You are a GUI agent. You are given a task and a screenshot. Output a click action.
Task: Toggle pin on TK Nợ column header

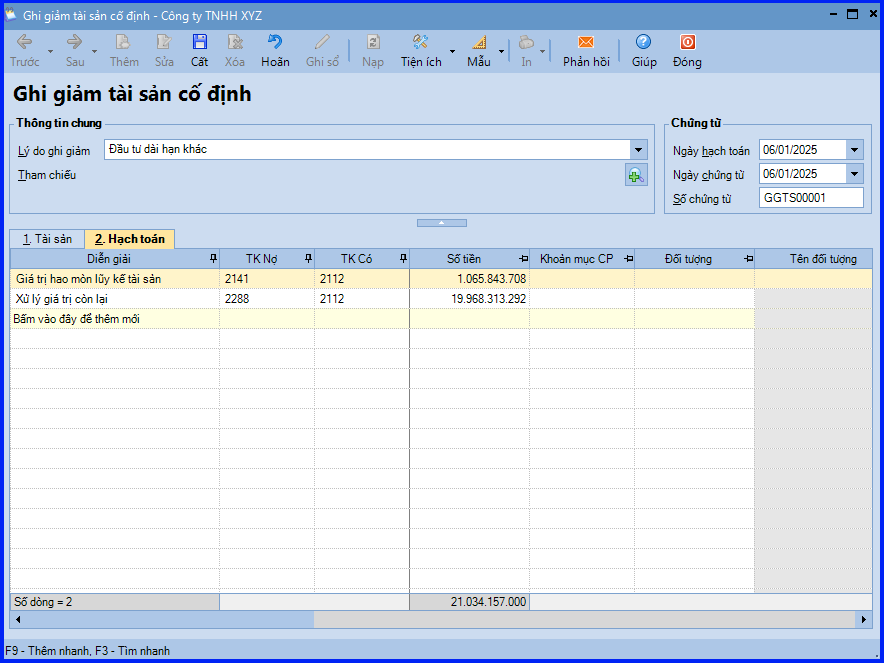tap(307, 259)
